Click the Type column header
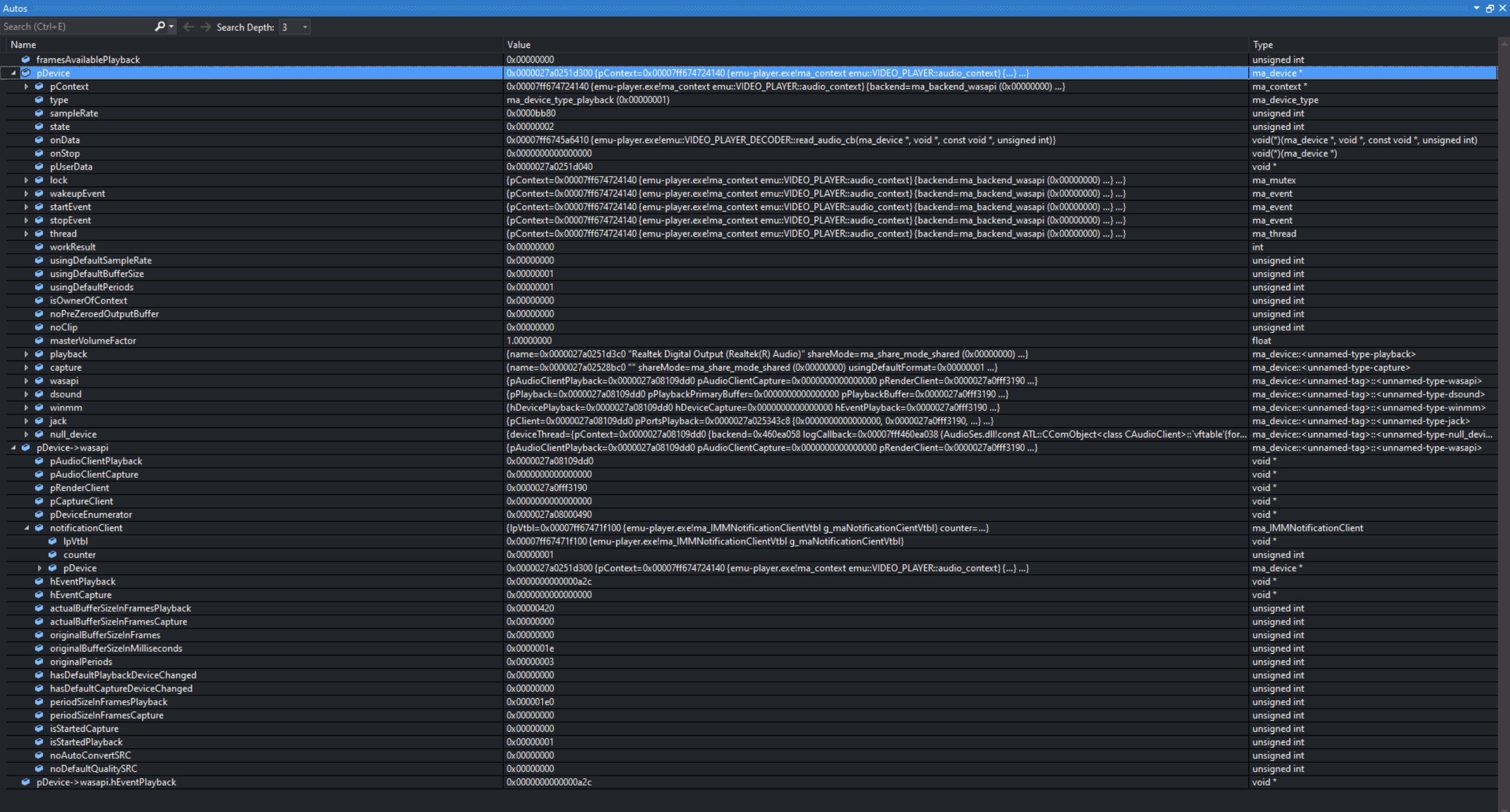Image resolution: width=1510 pixels, height=812 pixels. (x=1262, y=44)
